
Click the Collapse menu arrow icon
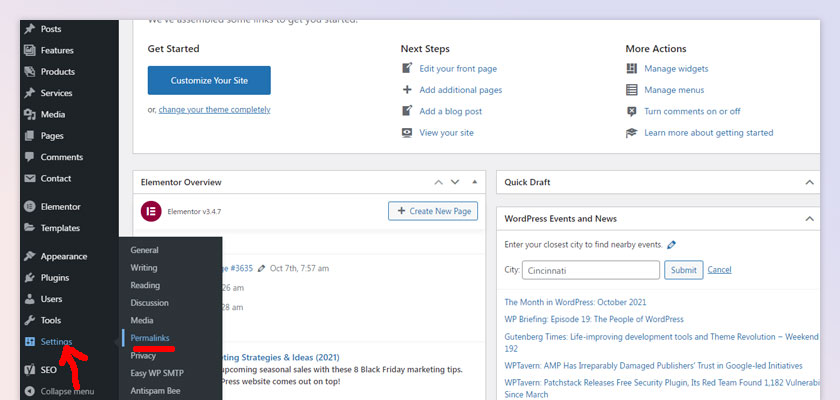pos(30,391)
